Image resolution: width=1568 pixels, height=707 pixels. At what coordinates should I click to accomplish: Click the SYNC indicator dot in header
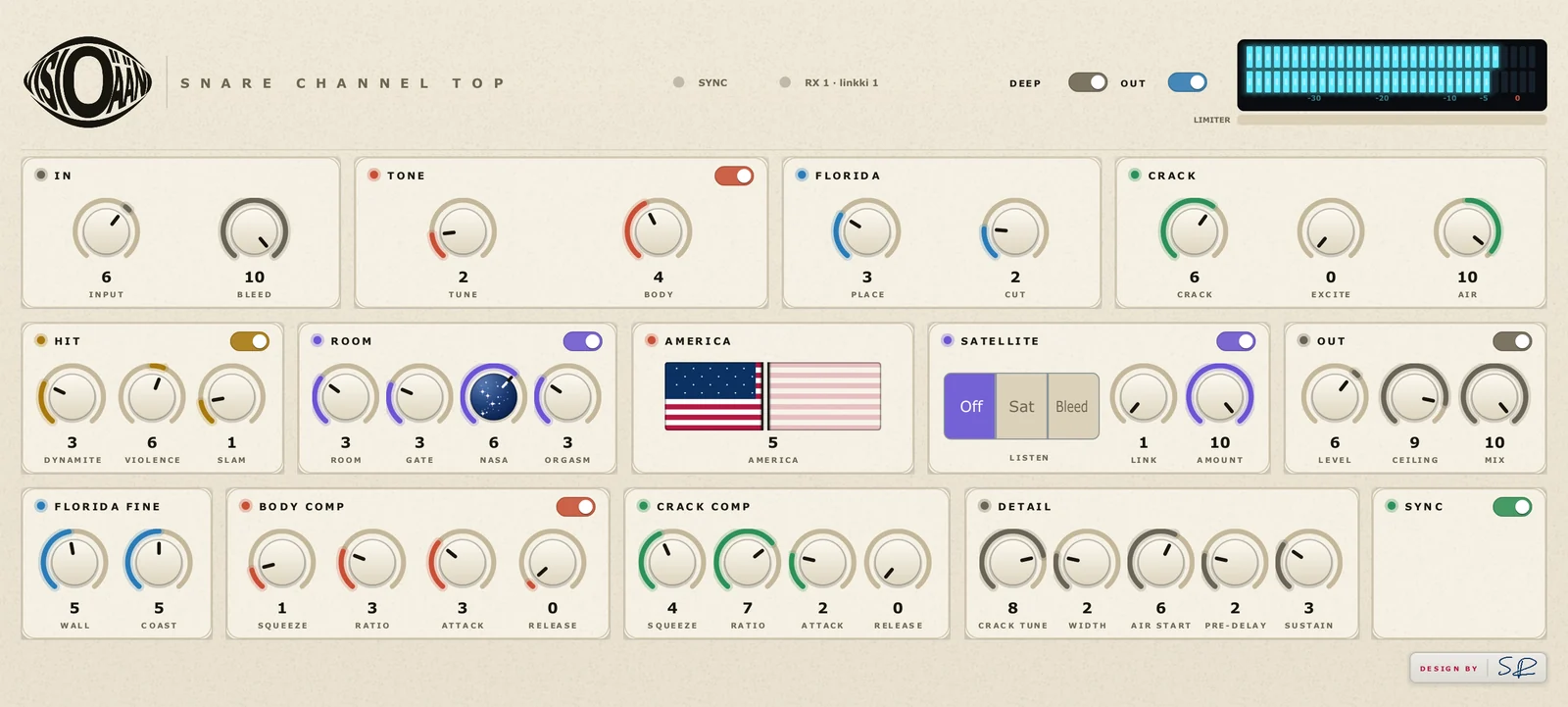678,82
